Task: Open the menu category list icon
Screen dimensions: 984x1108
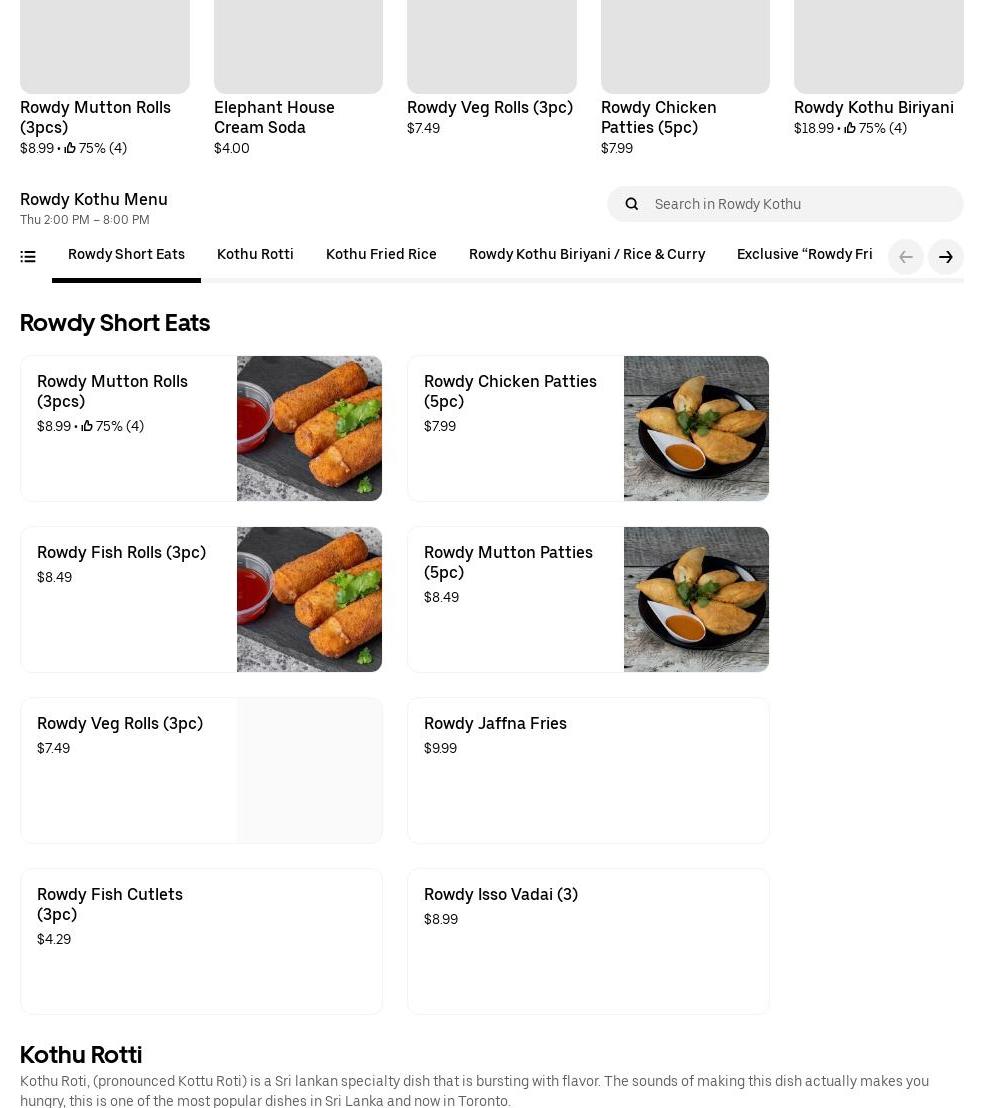Action: point(28,257)
